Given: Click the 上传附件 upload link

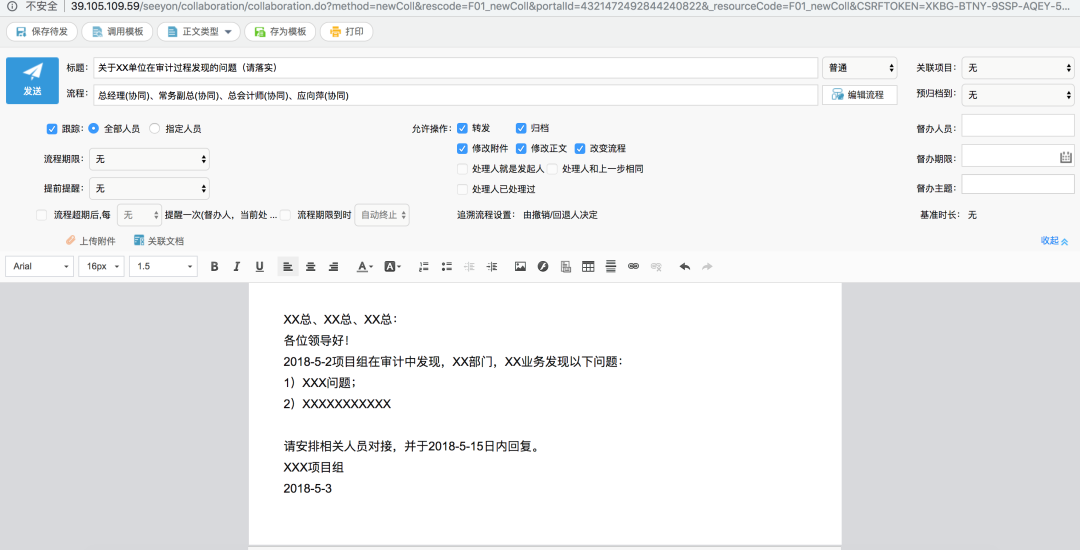Looking at the screenshot, I should pyautogui.click(x=91, y=241).
